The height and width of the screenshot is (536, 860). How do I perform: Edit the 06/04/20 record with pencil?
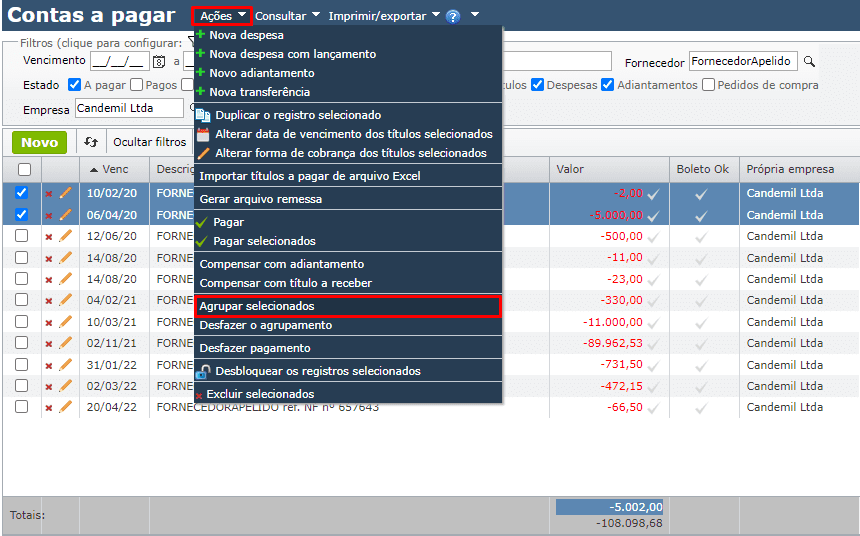pyautogui.click(x=65, y=215)
